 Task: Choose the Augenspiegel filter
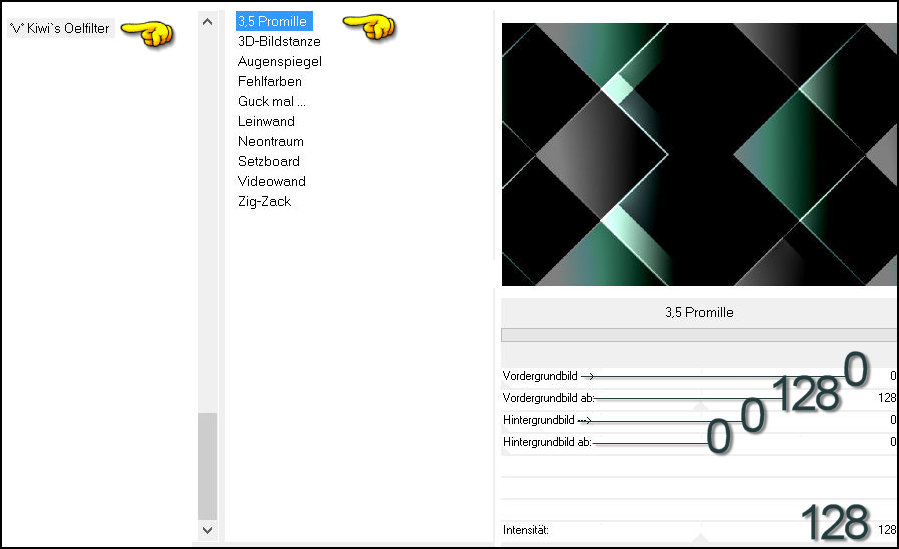(x=280, y=61)
